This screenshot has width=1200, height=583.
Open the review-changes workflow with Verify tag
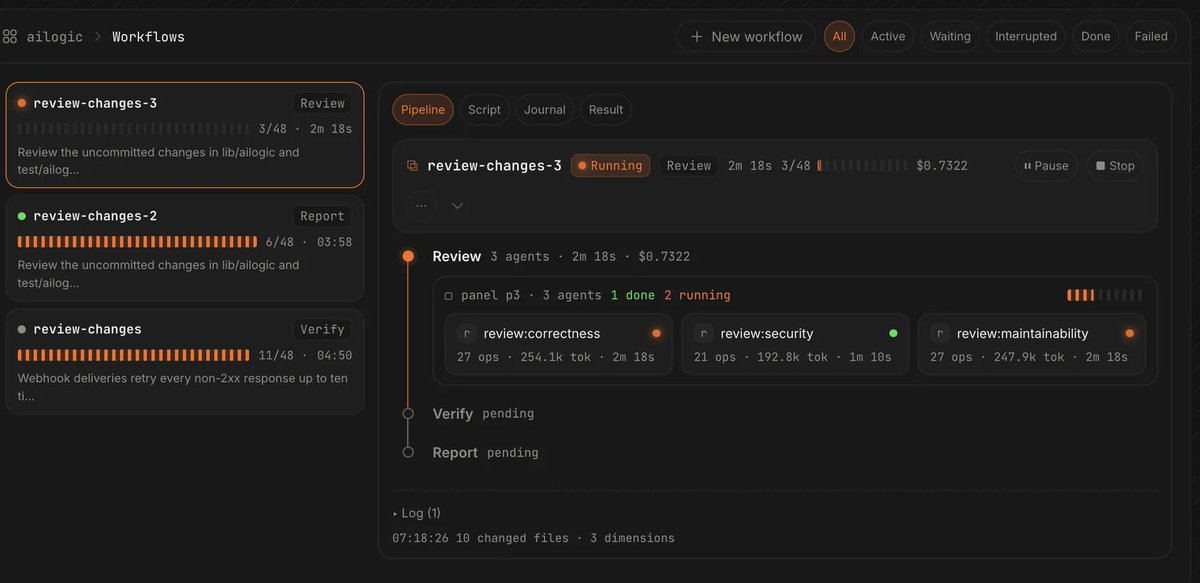[x=185, y=361]
